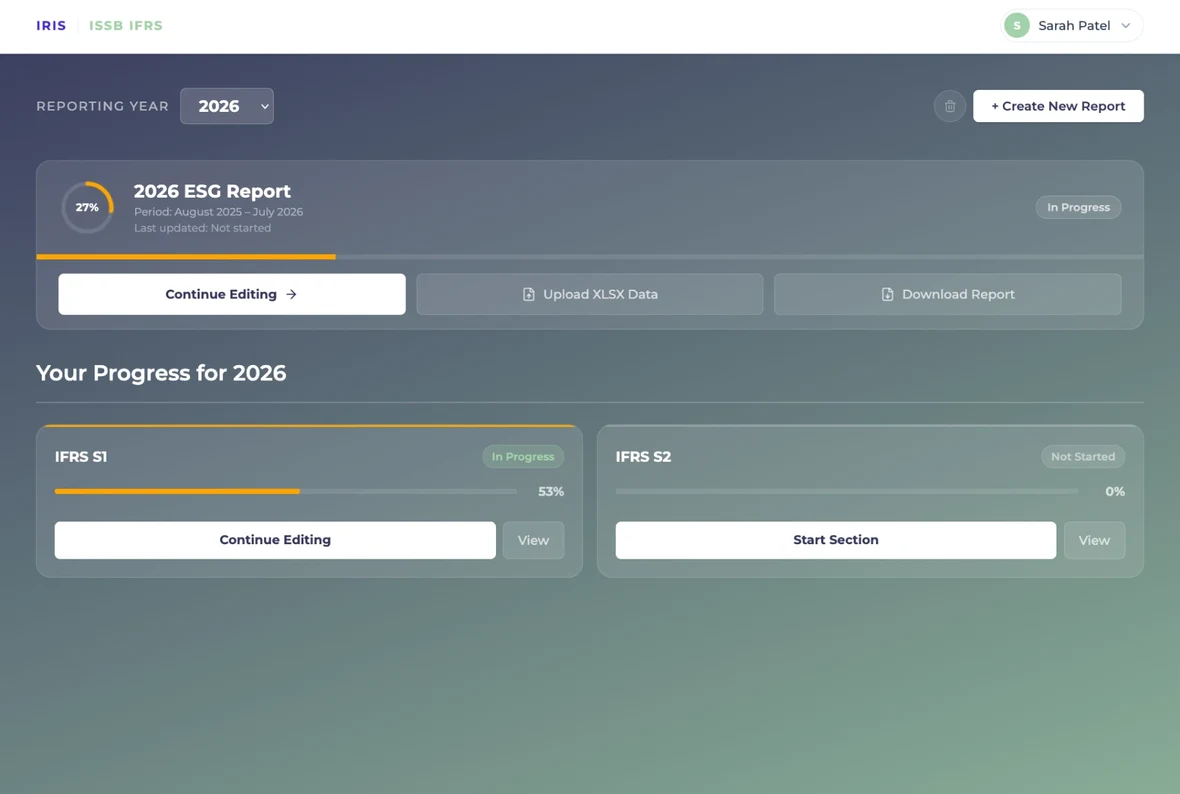
Task: Click Continue Editing in IFRS S1 card
Action: [275, 540]
